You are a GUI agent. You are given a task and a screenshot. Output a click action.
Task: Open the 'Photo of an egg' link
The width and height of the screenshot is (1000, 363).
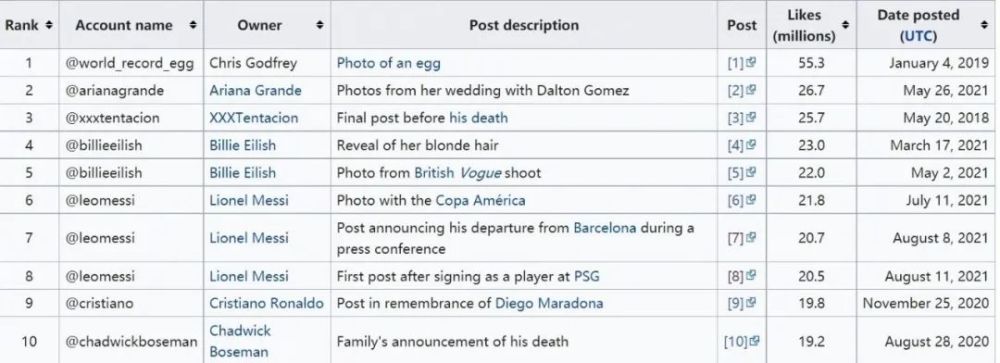388,63
